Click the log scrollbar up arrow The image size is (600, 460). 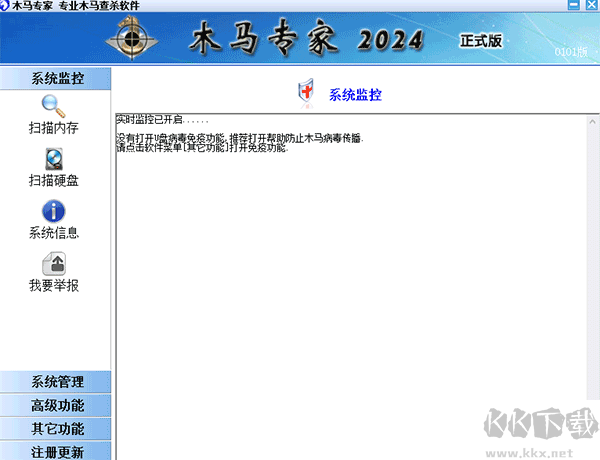point(592,122)
